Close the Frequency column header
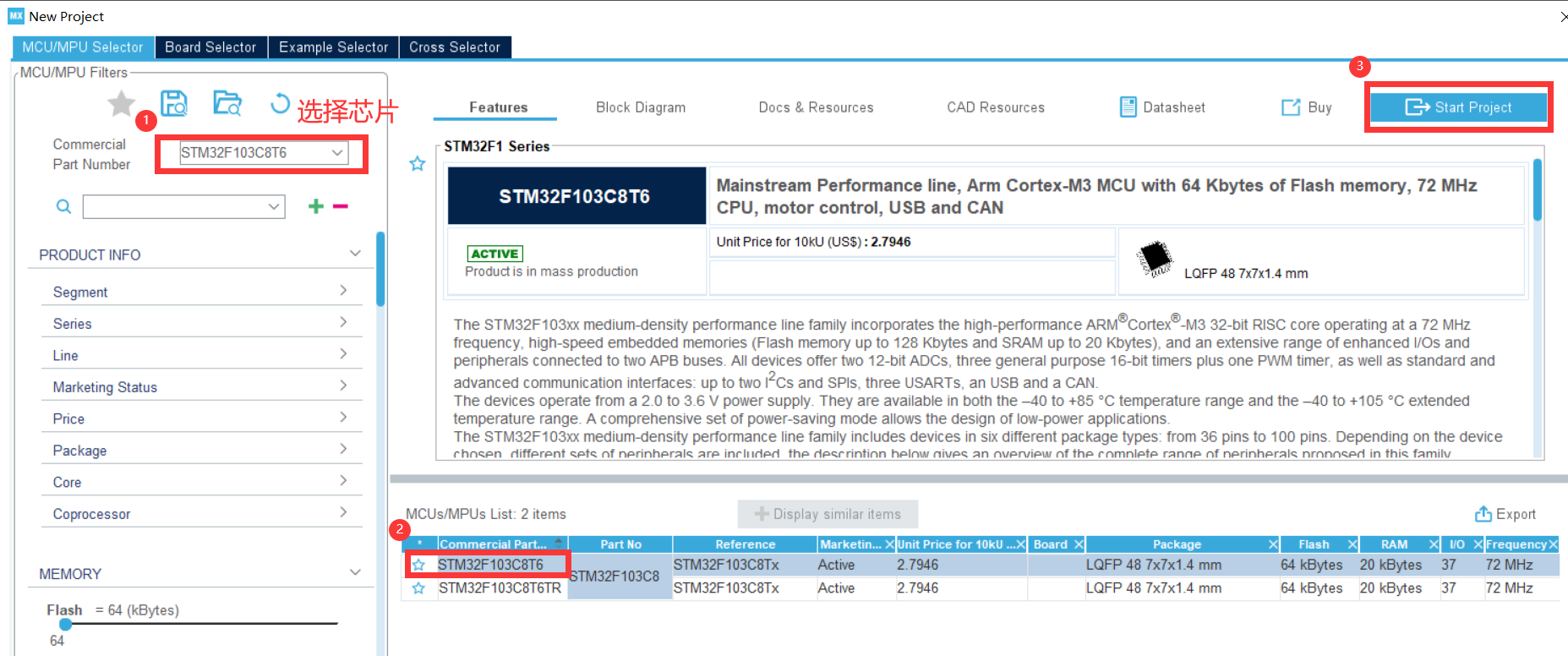This screenshot has height=656, width=1568. 1553,544
